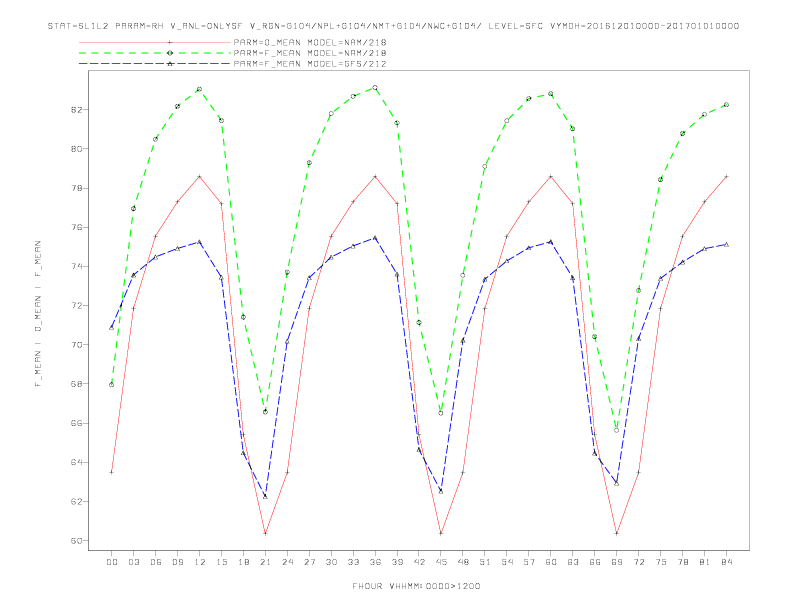792x612 pixels.
Task: Click y-axis tick value 60
Action: coord(76,541)
